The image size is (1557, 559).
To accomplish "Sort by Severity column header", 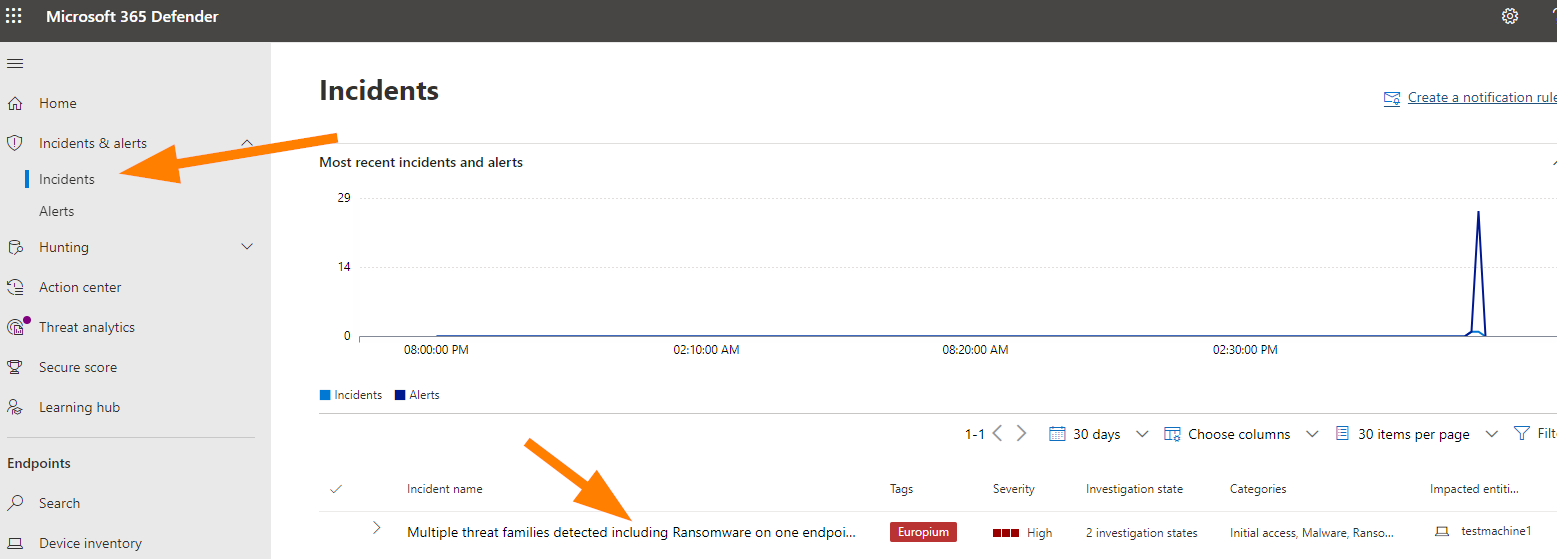I will pyautogui.click(x=1013, y=489).
